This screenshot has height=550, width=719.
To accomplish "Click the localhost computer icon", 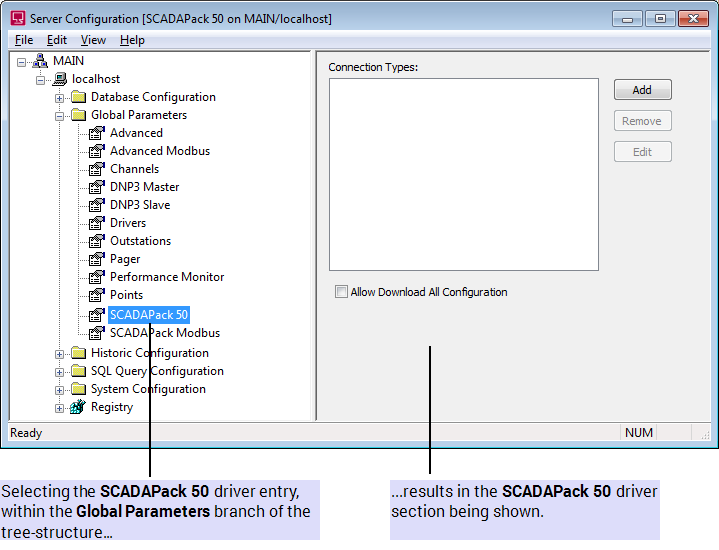I will (59, 79).
